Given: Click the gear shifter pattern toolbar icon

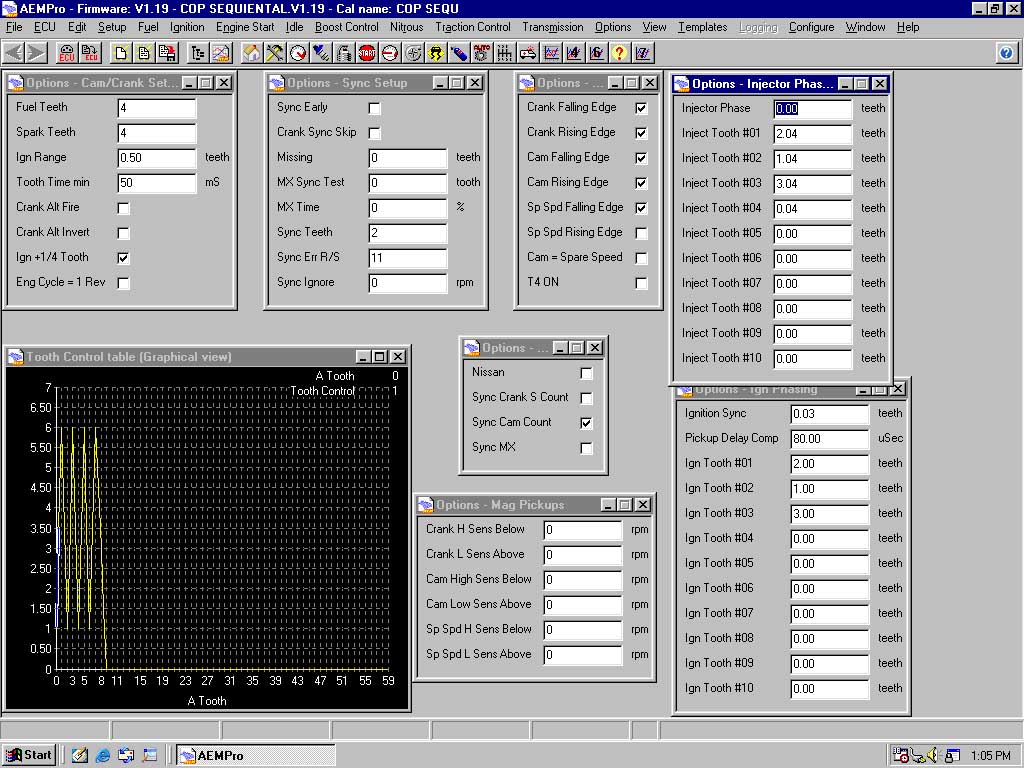Looking at the screenshot, I should 505,53.
